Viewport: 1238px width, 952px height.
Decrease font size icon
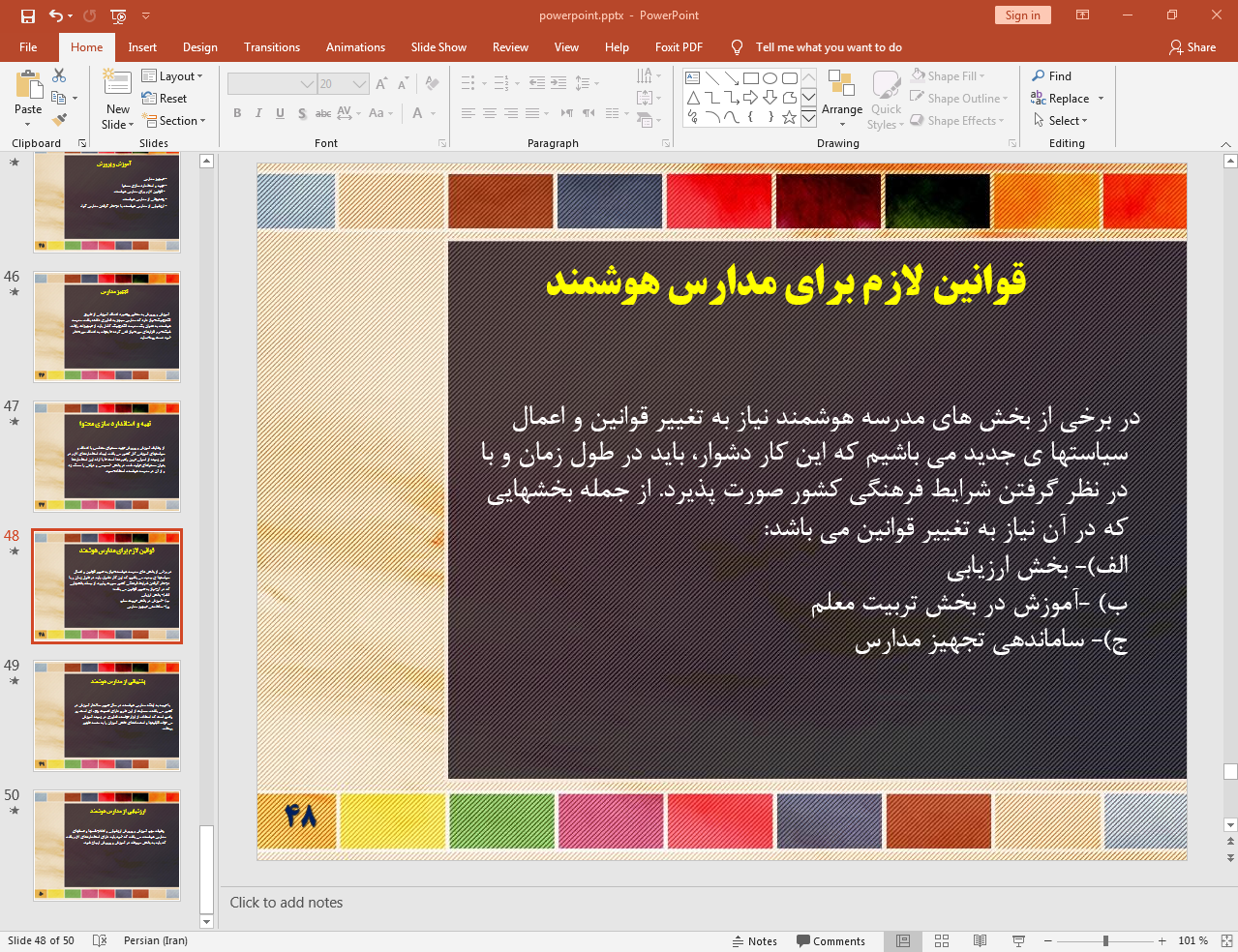point(403,84)
